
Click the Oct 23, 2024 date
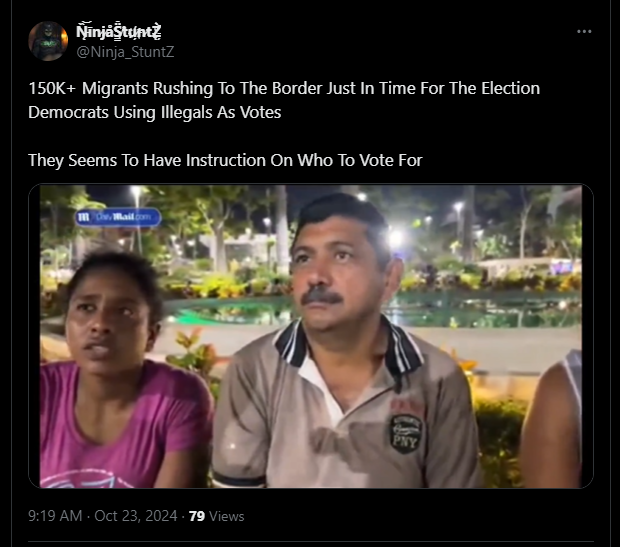tap(136, 516)
